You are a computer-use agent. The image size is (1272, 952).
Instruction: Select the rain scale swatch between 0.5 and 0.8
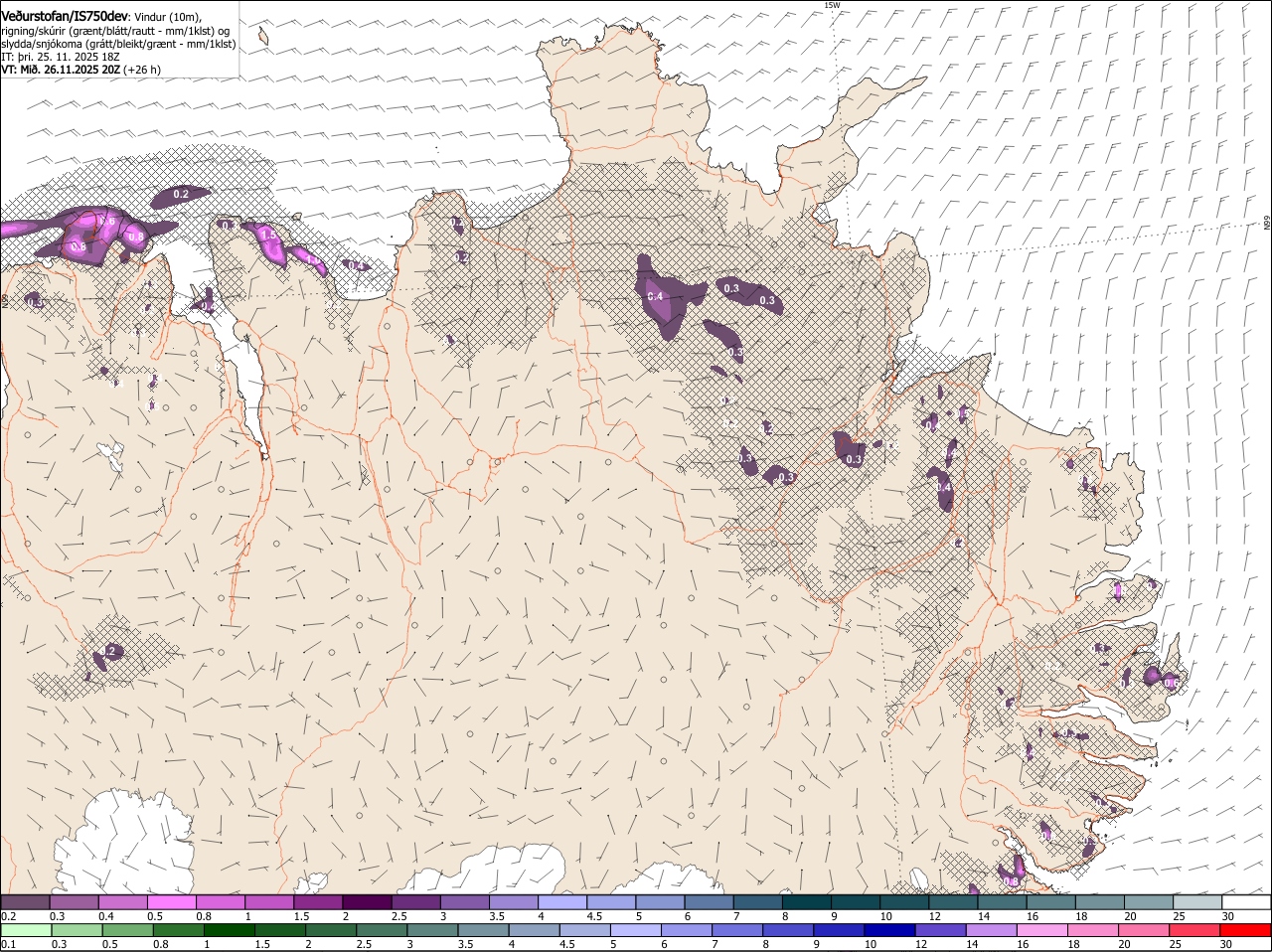pos(126,931)
